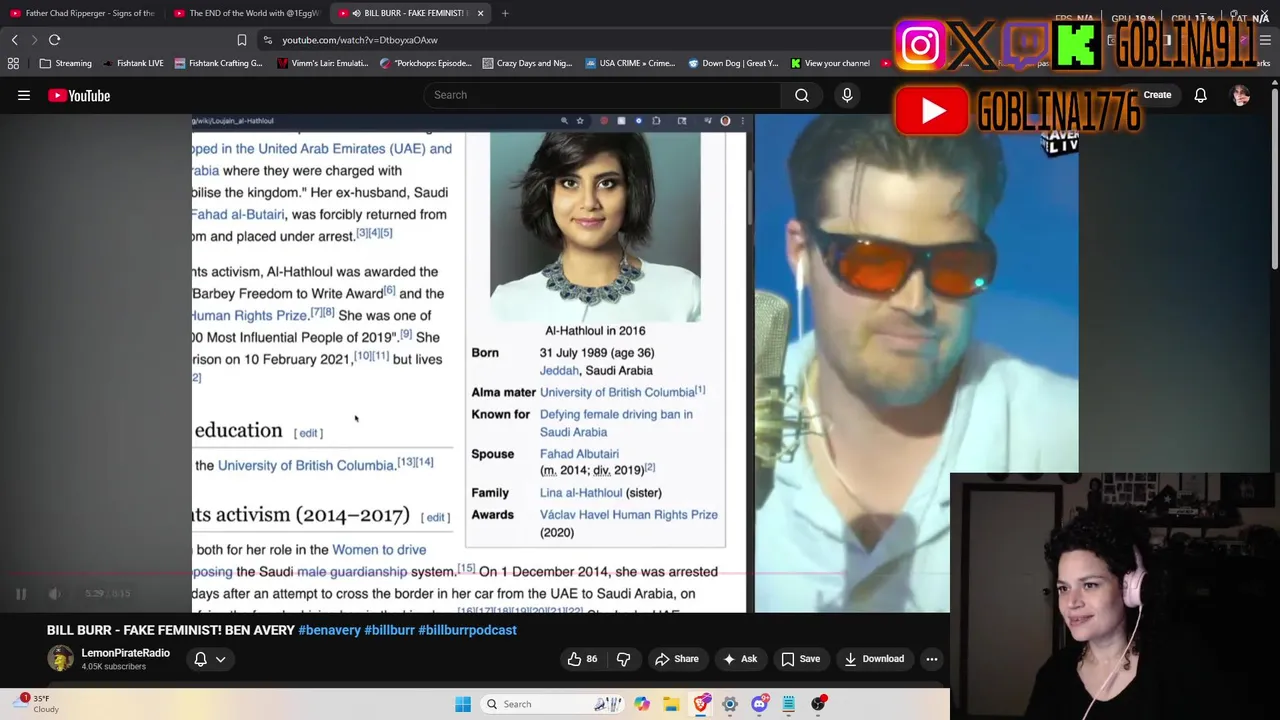Open USA CRIME bookmark
The width and height of the screenshot is (1280, 720).
point(630,63)
